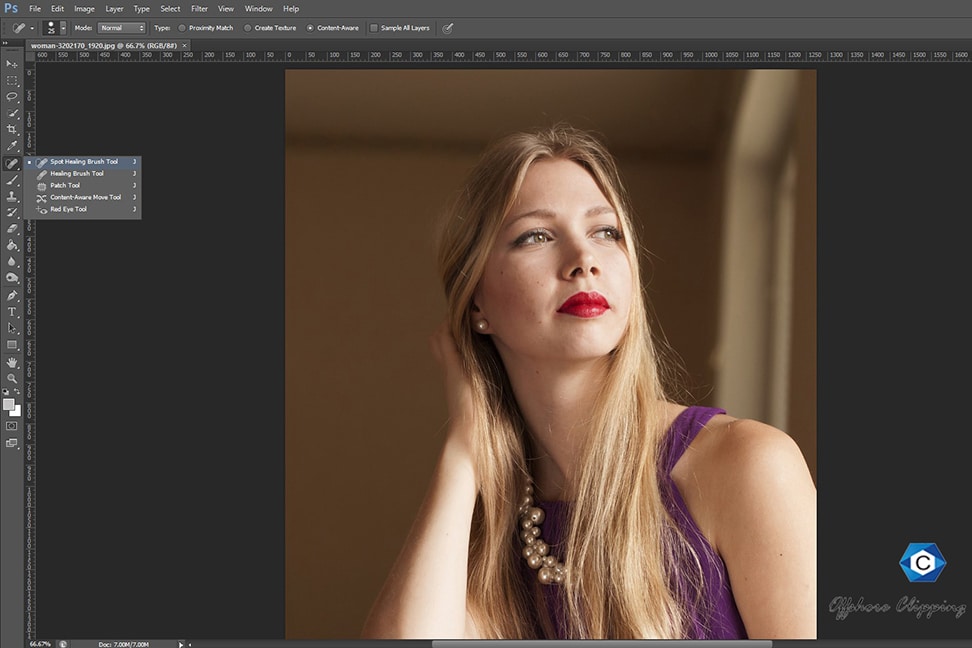
Task: Choose the Eraser tool
Action: pyautogui.click(x=12, y=229)
